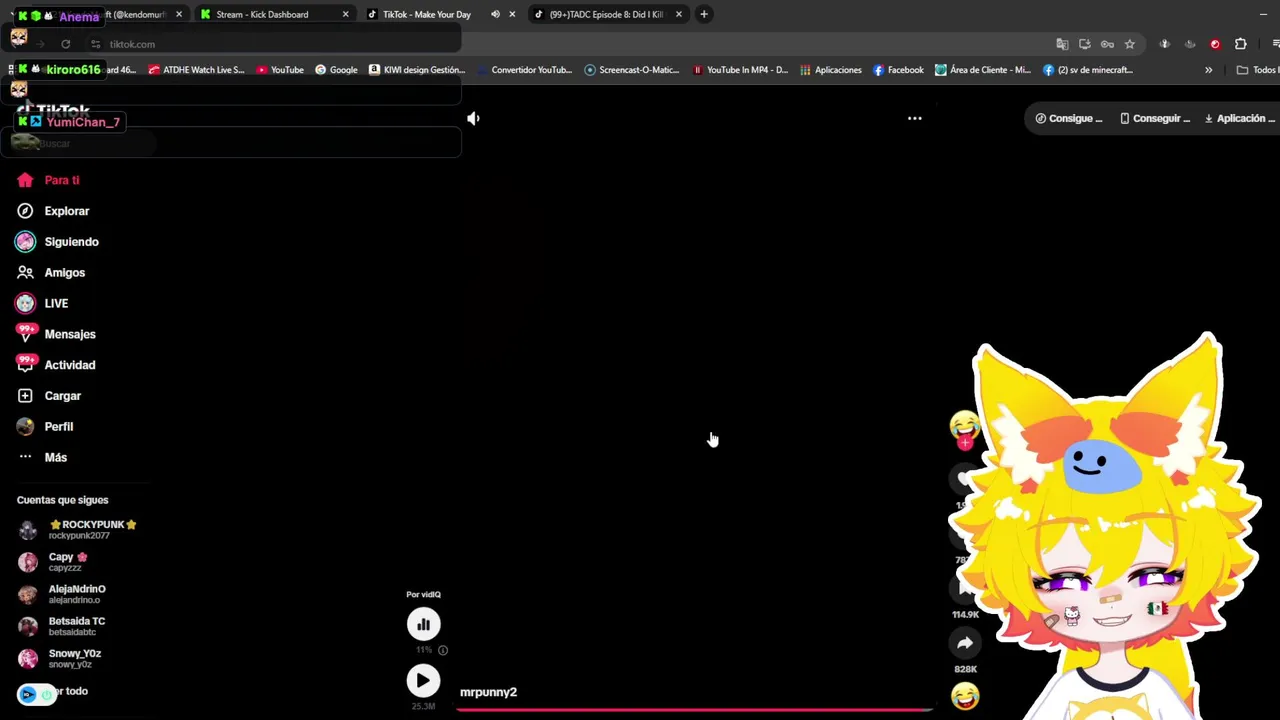
Task: Open YouTube bookmark
Action: pyautogui.click(x=280, y=70)
